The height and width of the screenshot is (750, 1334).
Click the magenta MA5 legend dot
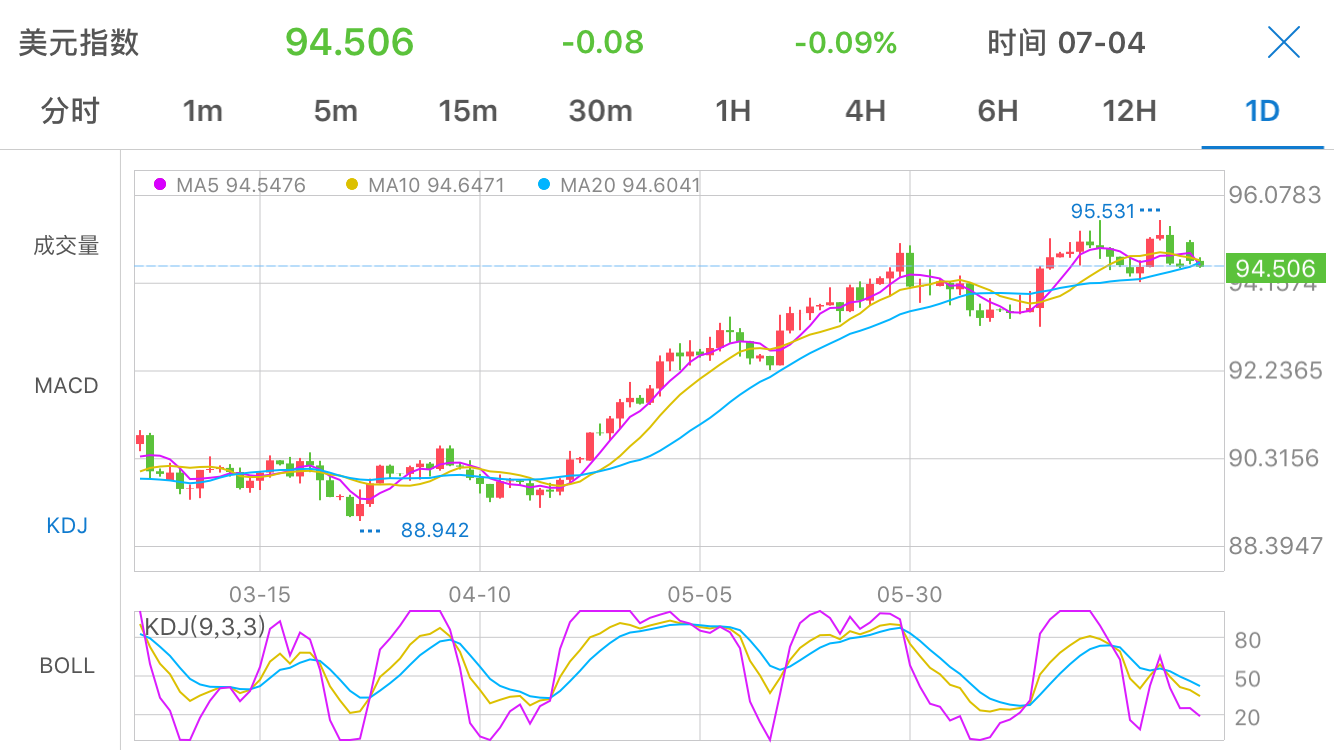[x=160, y=185]
